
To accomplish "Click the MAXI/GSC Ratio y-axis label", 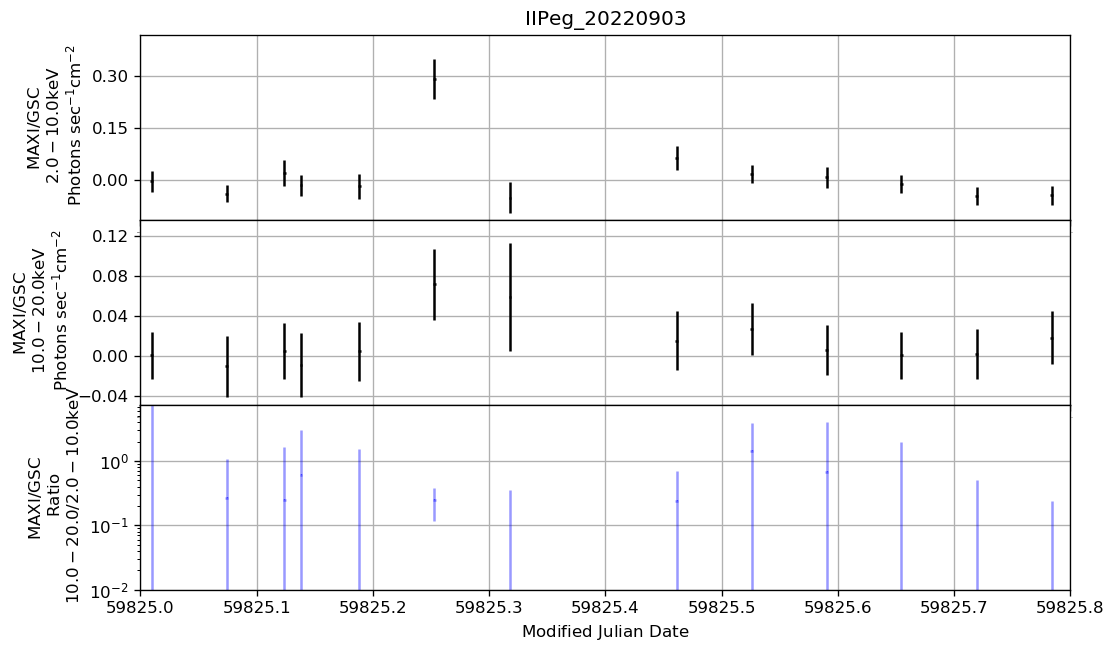I will click(x=43, y=498).
